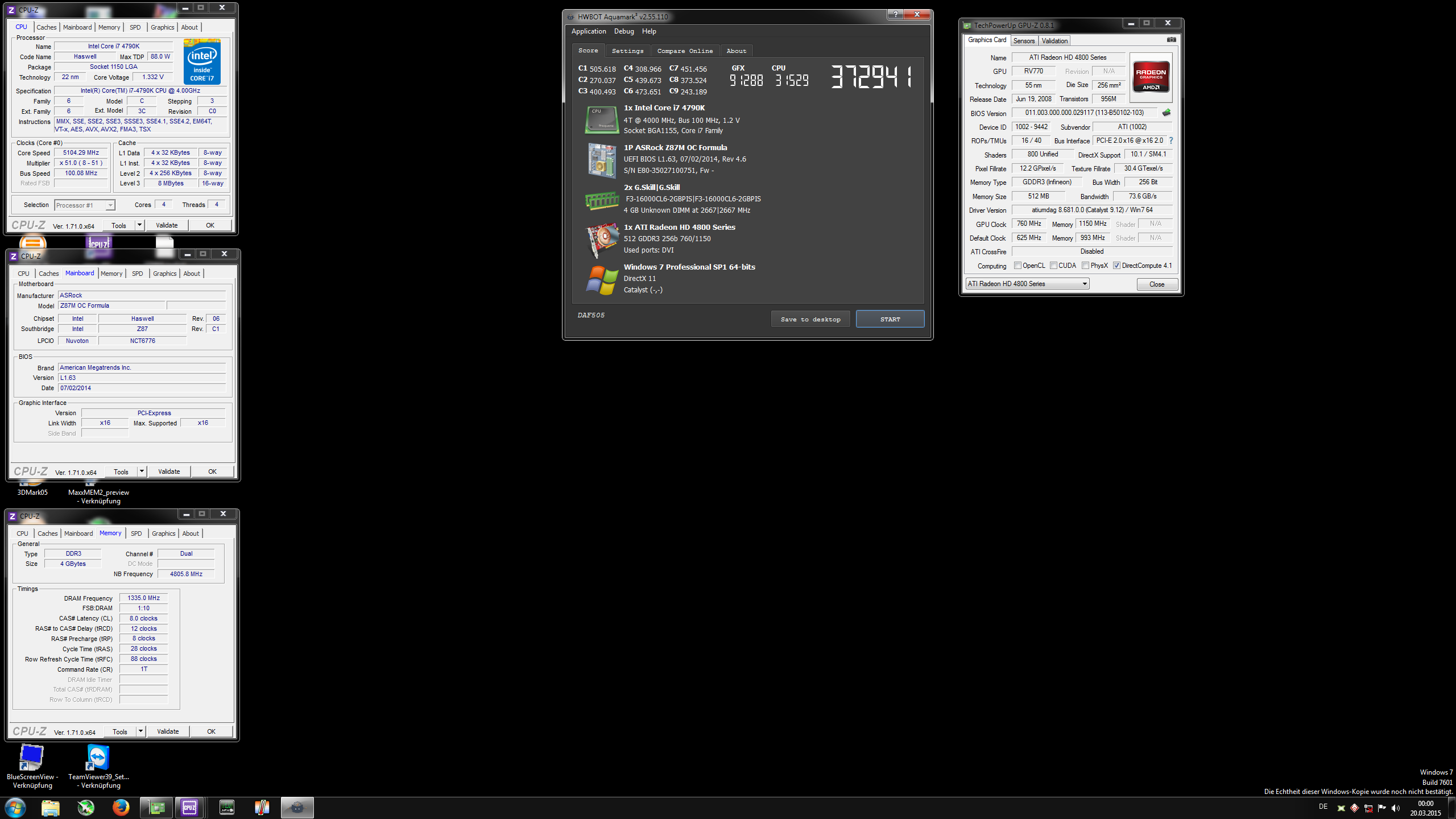
Task: Click the Intel Core i7 logo in CPU-Z
Action: click(x=202, y=61)
